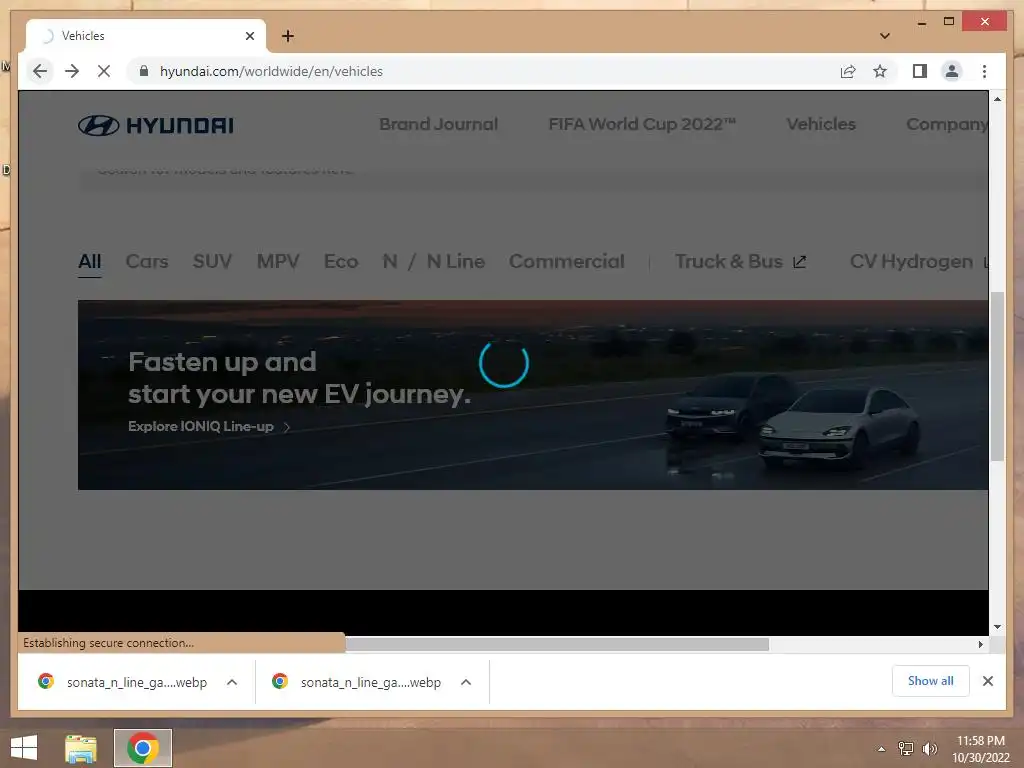Select the SUV category tab

(x=212, y=261)
